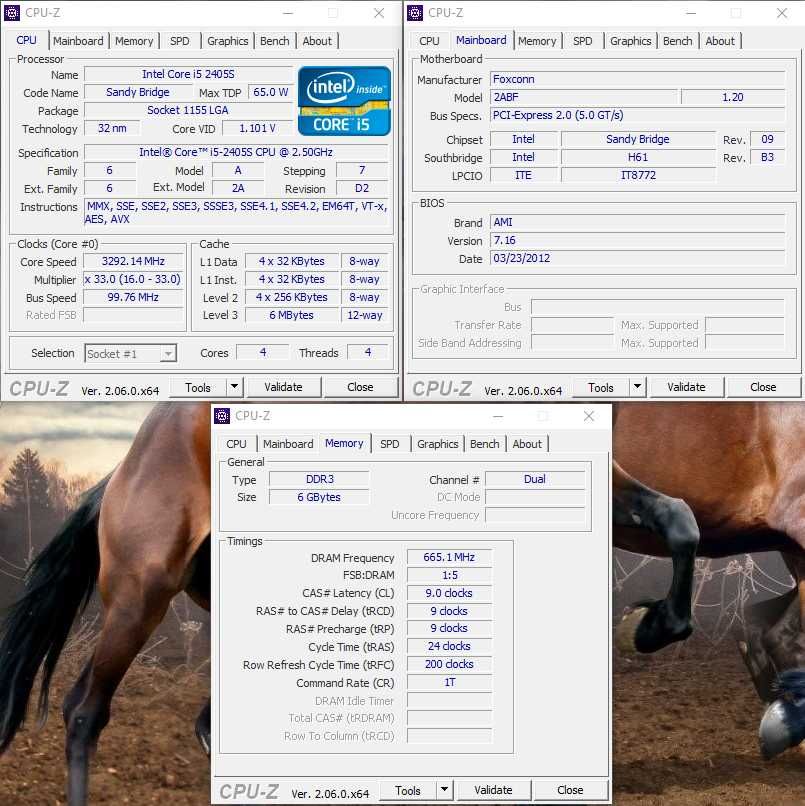The width and height of the screenshot is (805, 806).
Task: Click the tRFC value 200 clocks
Action: [x=449, y=664]
